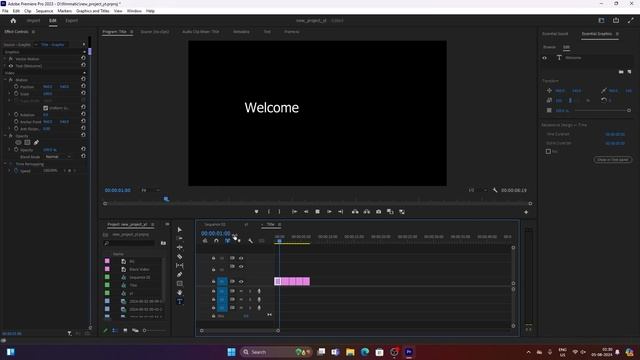Image resolution: width=640 pixels, height=360 pixels.
Task: Toggle lock on V1 track
Action: click(x=213, y=282)
